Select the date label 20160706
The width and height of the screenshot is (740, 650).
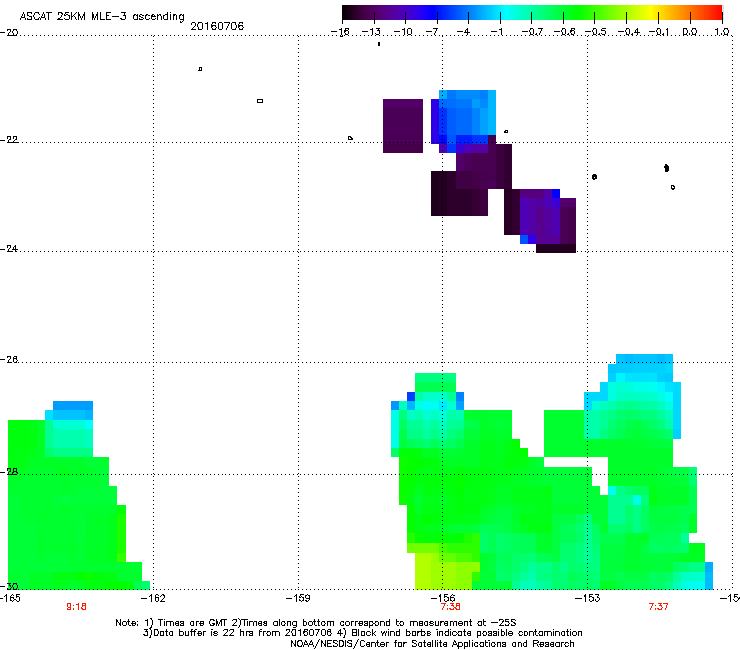point(217,26)
